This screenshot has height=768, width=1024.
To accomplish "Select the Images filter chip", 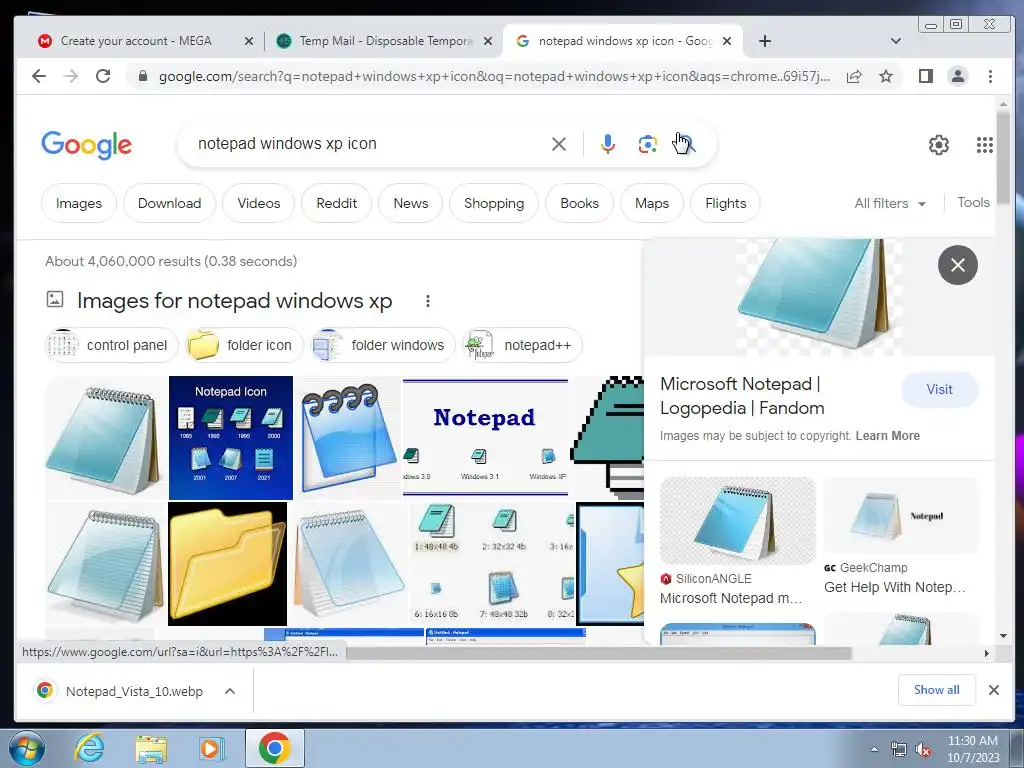I will 78,204.
